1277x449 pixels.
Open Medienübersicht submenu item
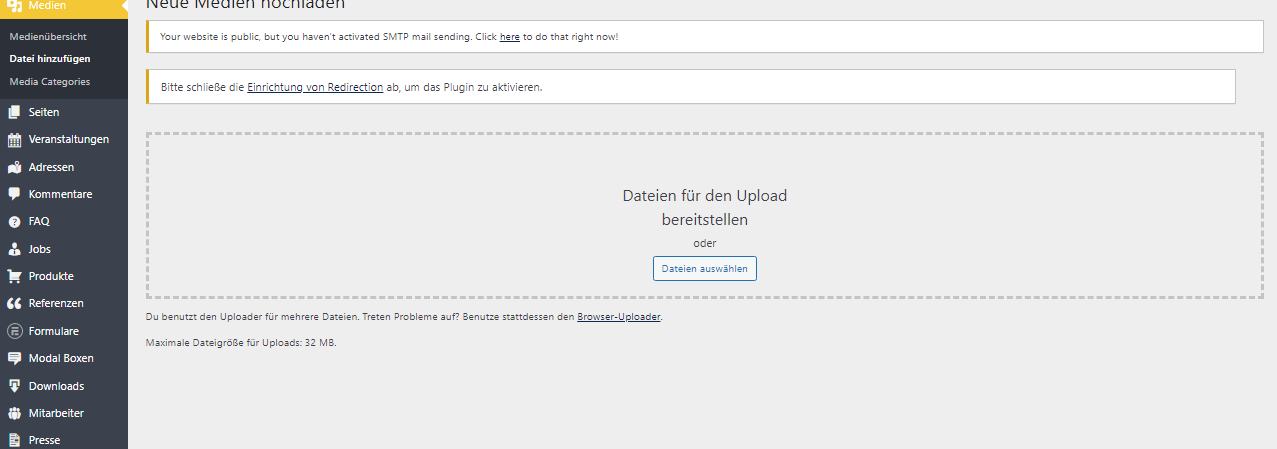tap(48, 36)
